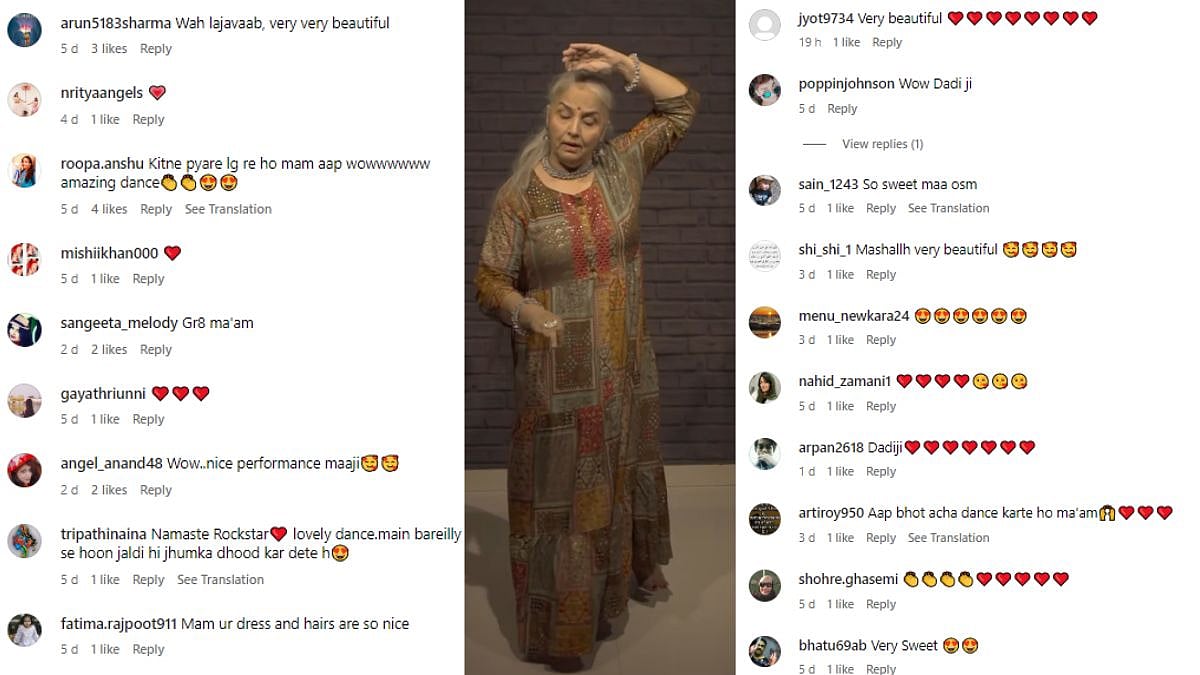Open sangeeta_melody's profile picture
1200x675 pixels.
coord(24,330)
